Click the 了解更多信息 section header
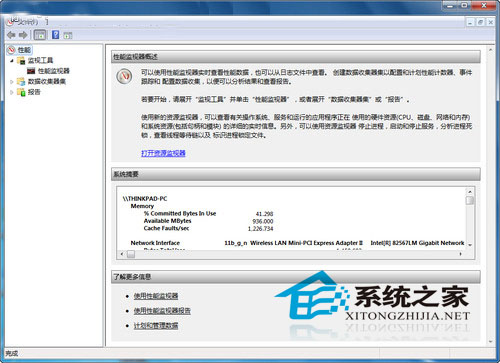Screen dimensions: 500x363 click(296, 277)
